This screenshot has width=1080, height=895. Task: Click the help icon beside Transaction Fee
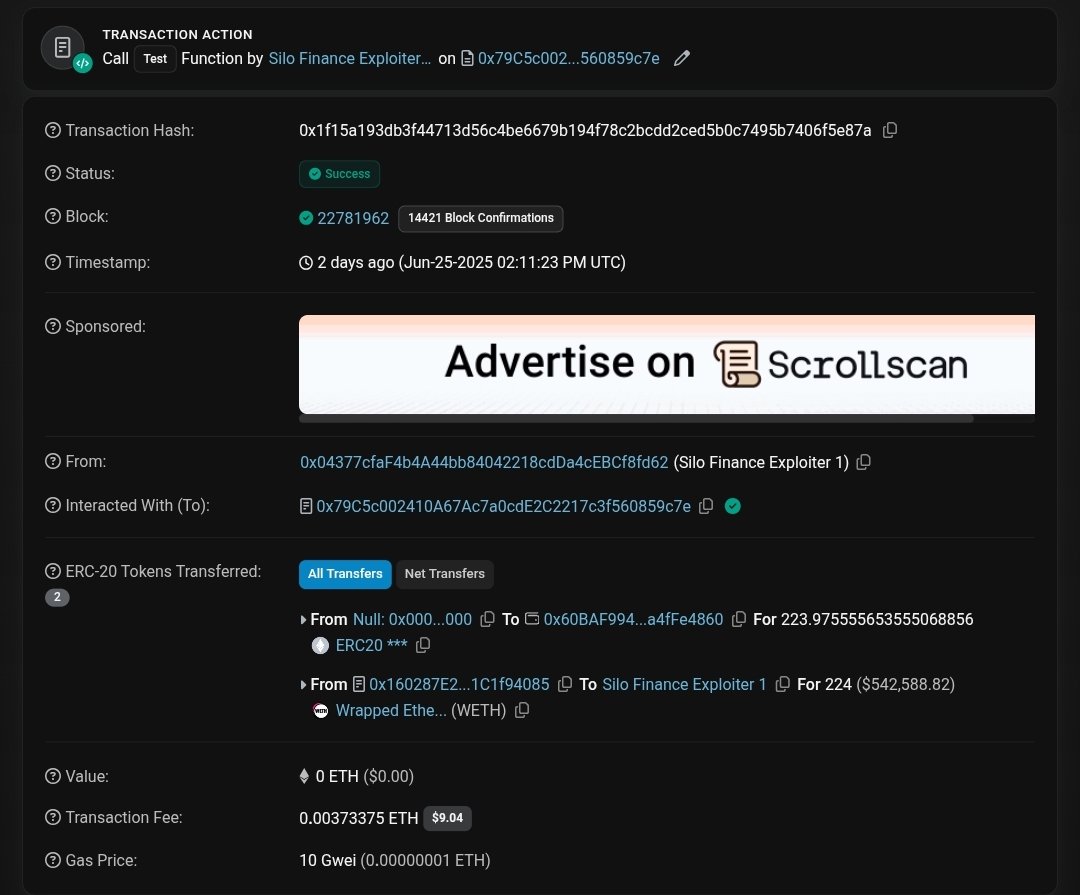pos(53,817)
